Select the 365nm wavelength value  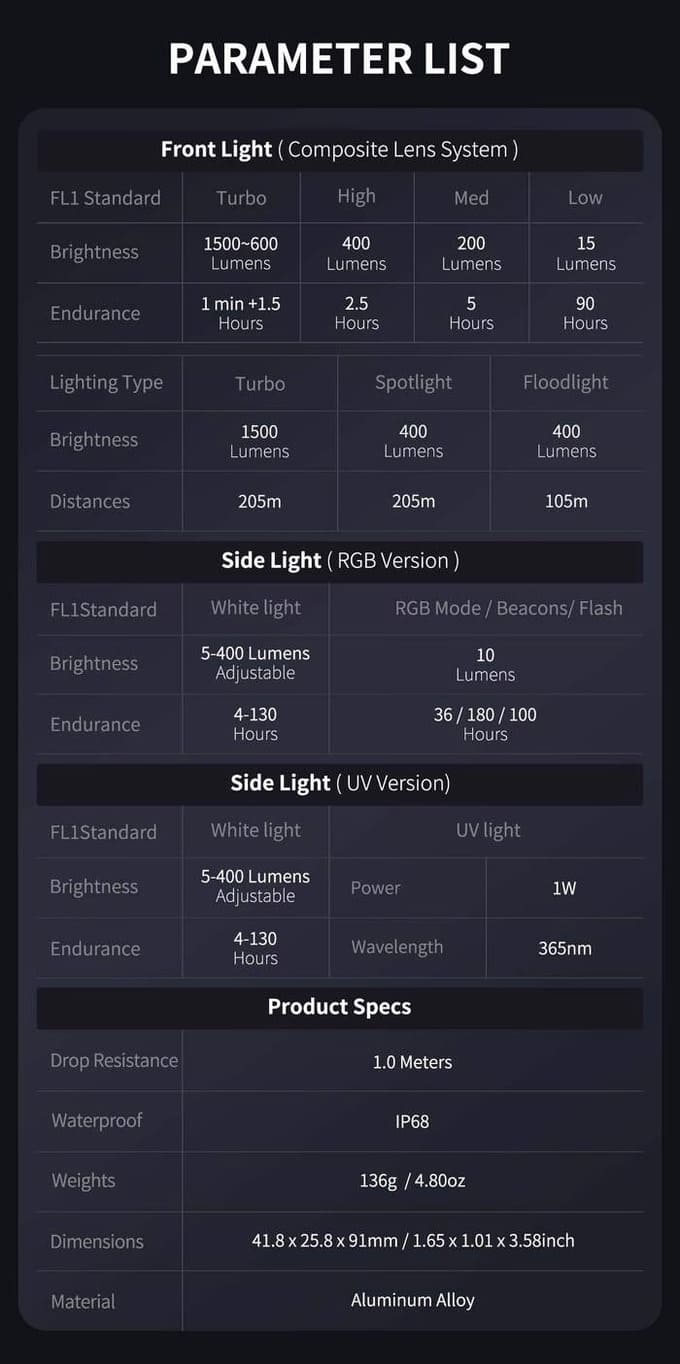[x=564, y=948]
